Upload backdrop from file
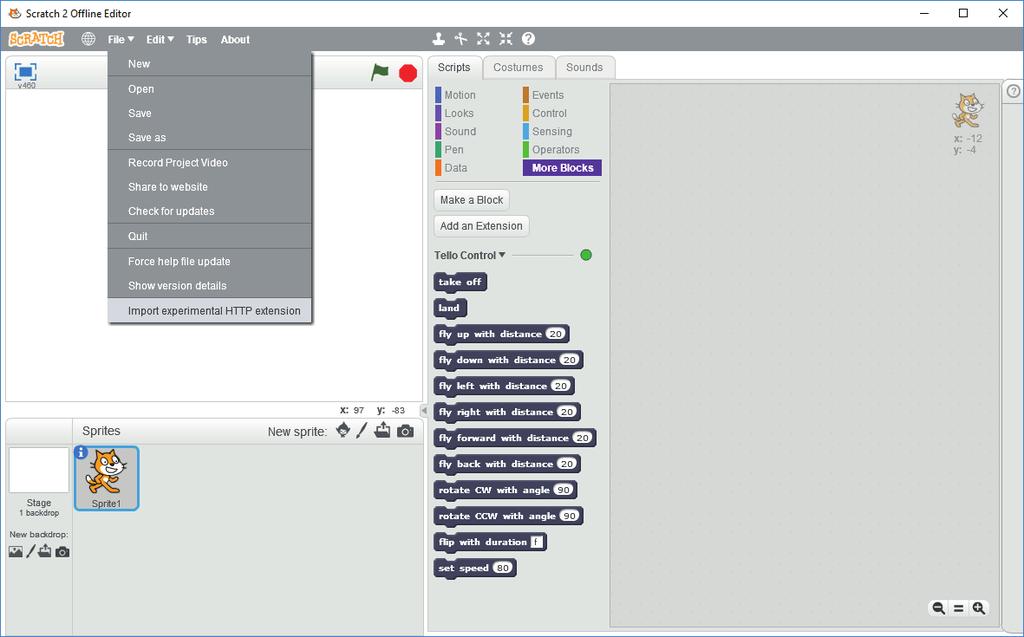The width and height of the screenshot is (1024, 637). pos(44,551)
